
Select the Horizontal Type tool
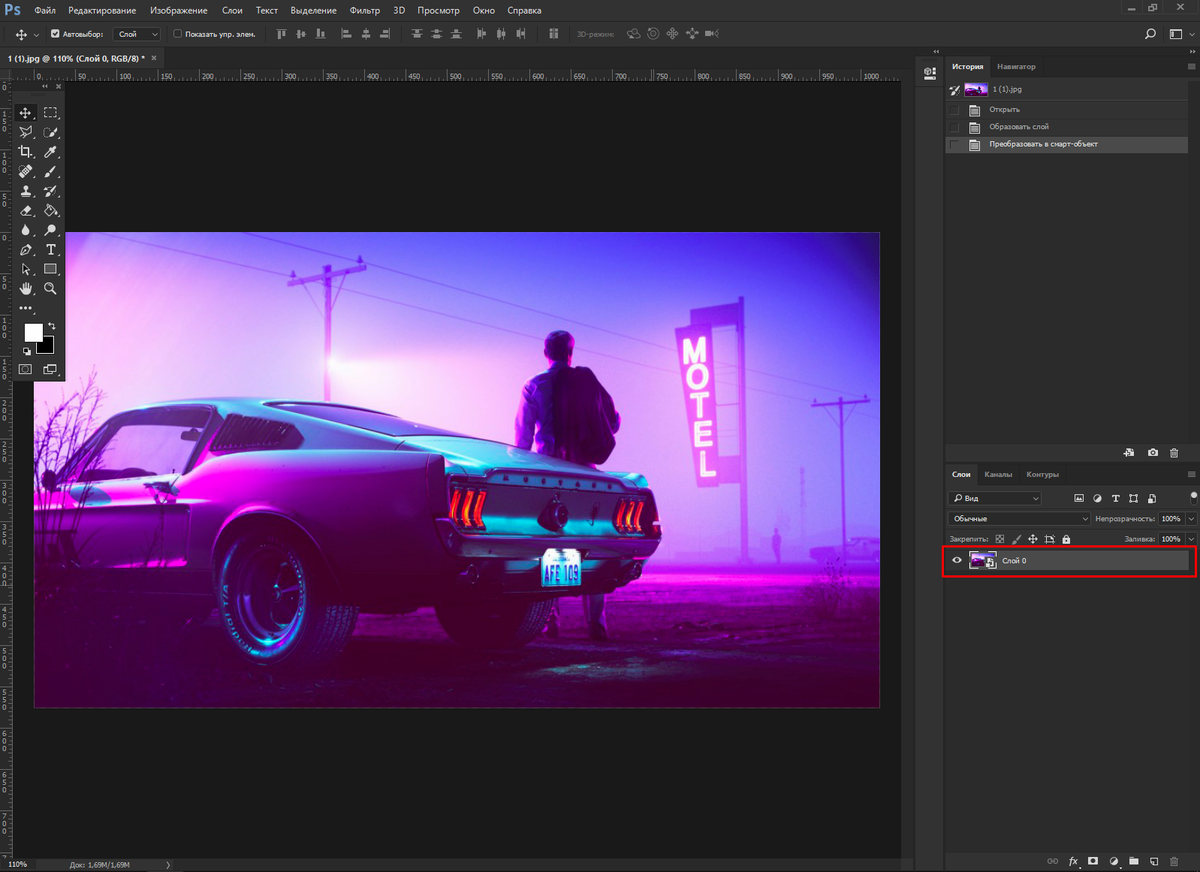click(x=50, y=249)
